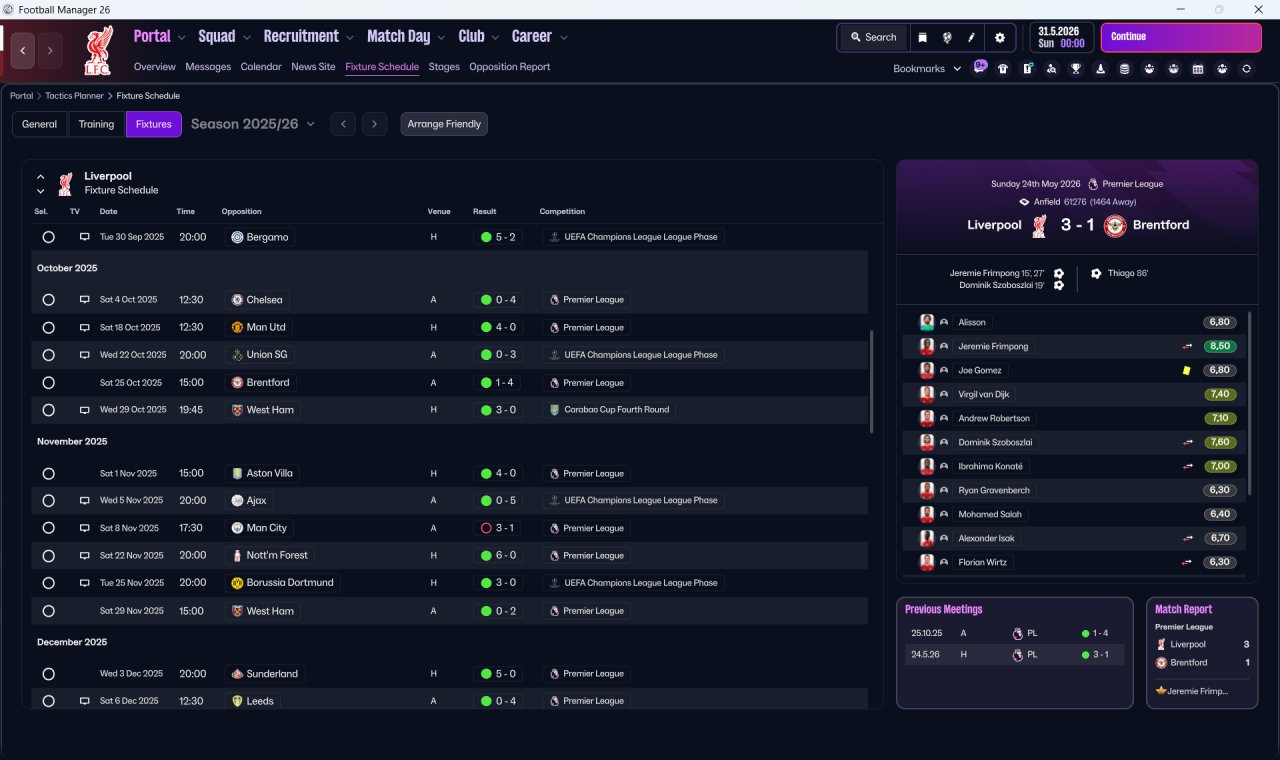This screenshot has width=1280, height=760.
Task: Click the 31.5.2026 date and time box
Action: tap(1061, 37)
